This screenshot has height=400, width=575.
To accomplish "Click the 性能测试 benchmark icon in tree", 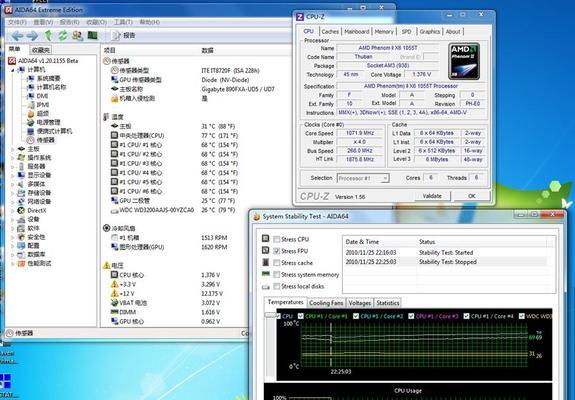I will point(21,263).
